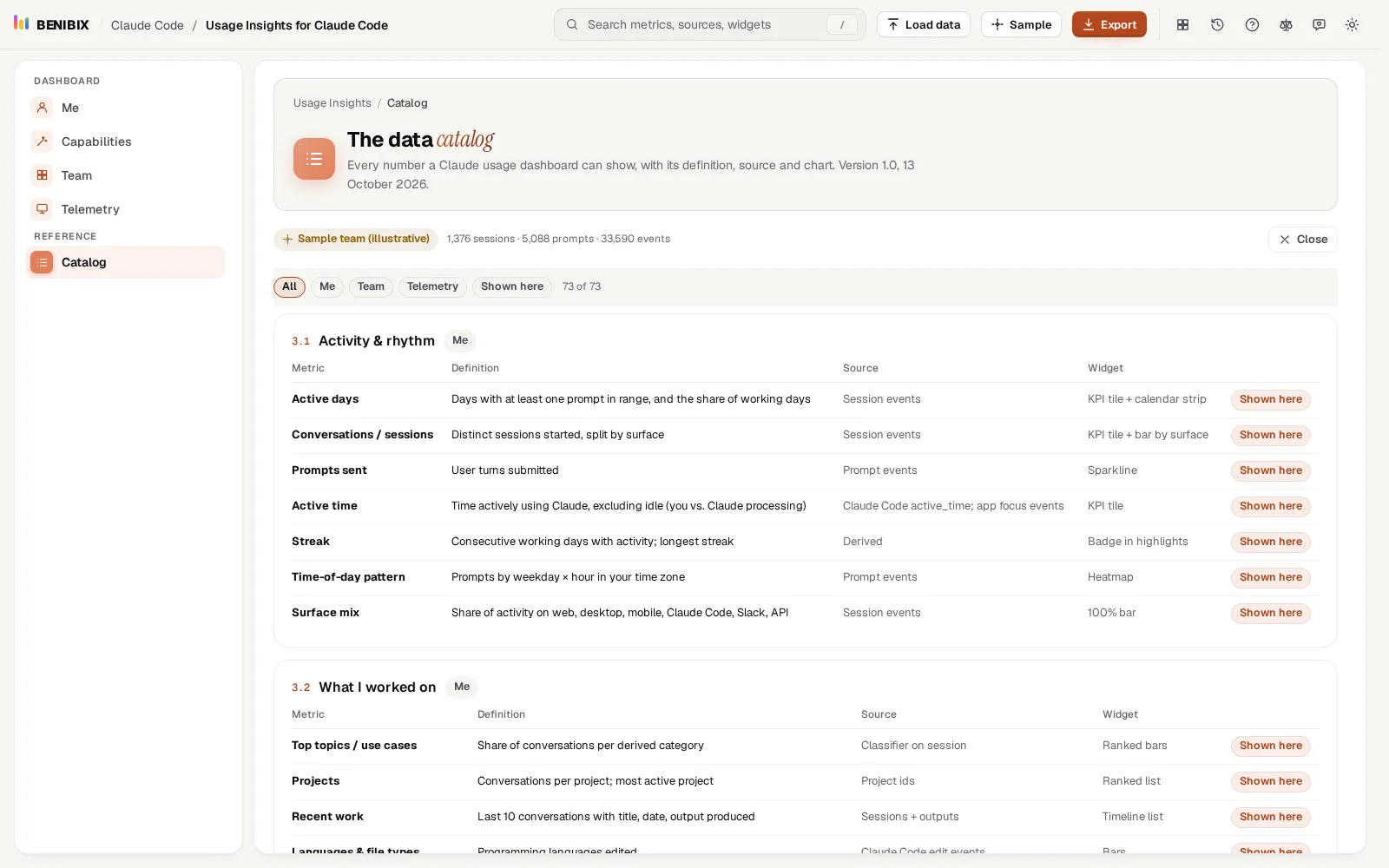Viewport: 1389px width, 868px height.
Task: Click the Sample button in the toolbar
Action: click(1021, 24)
